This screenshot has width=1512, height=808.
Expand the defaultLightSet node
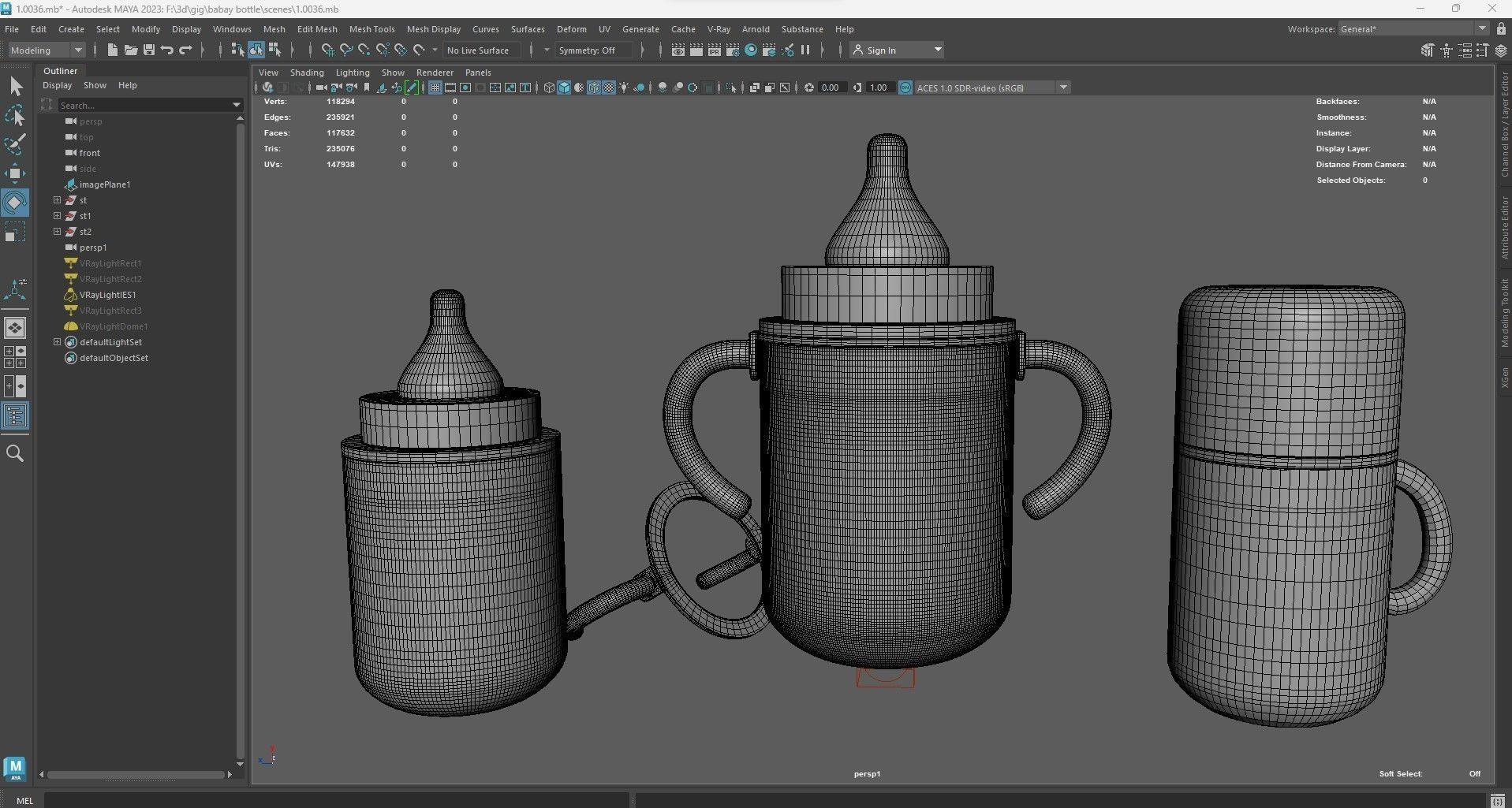(57, 342)
